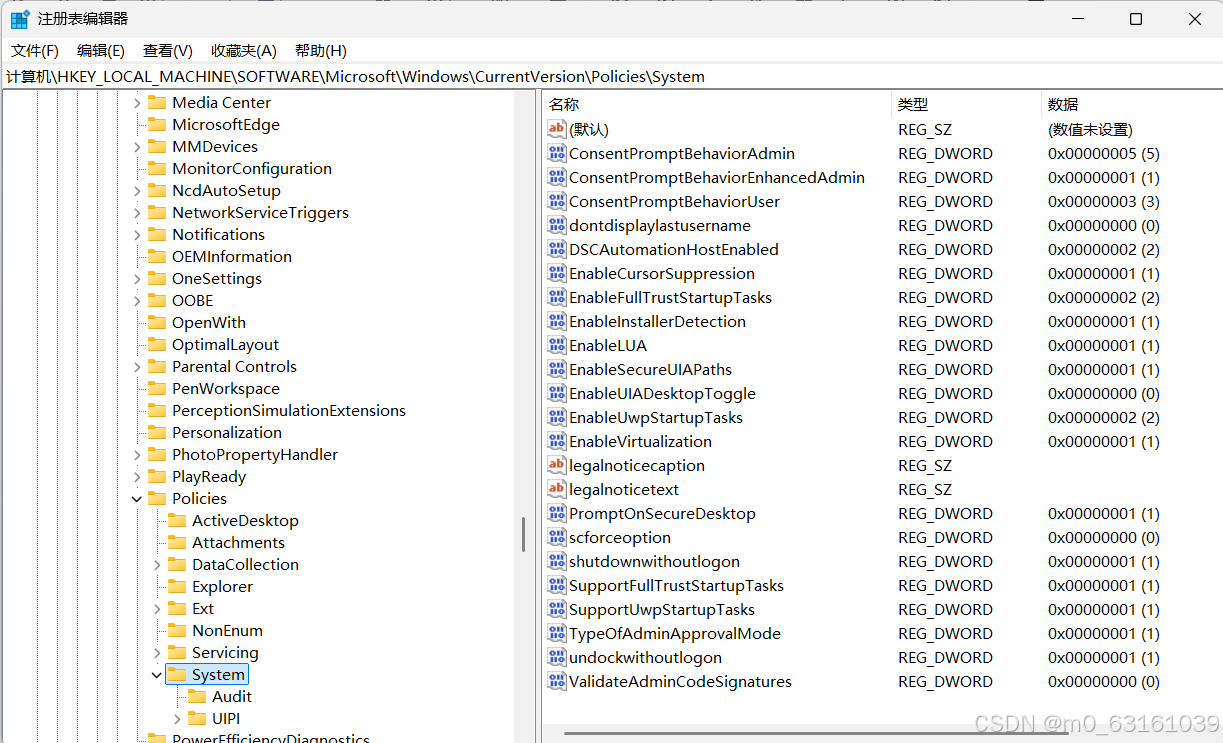This screenshot has width=1223, height=743.
Task: Click the DWORD icon beside dontdisplaylastusername
Action: (557, 225)
